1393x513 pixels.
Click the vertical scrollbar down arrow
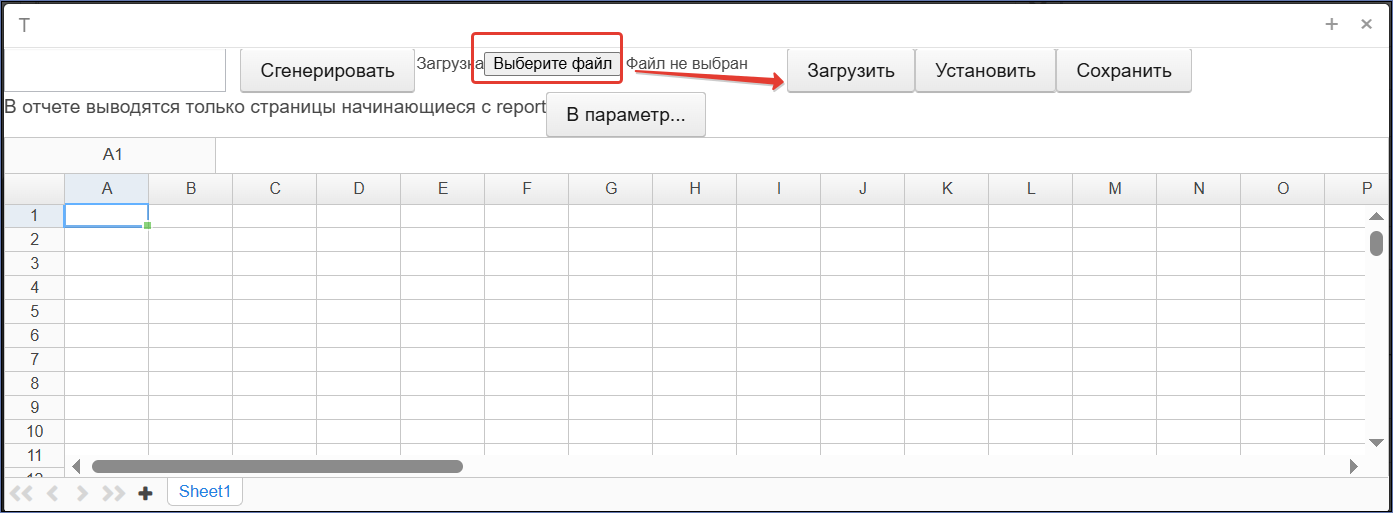point(1376,442)
